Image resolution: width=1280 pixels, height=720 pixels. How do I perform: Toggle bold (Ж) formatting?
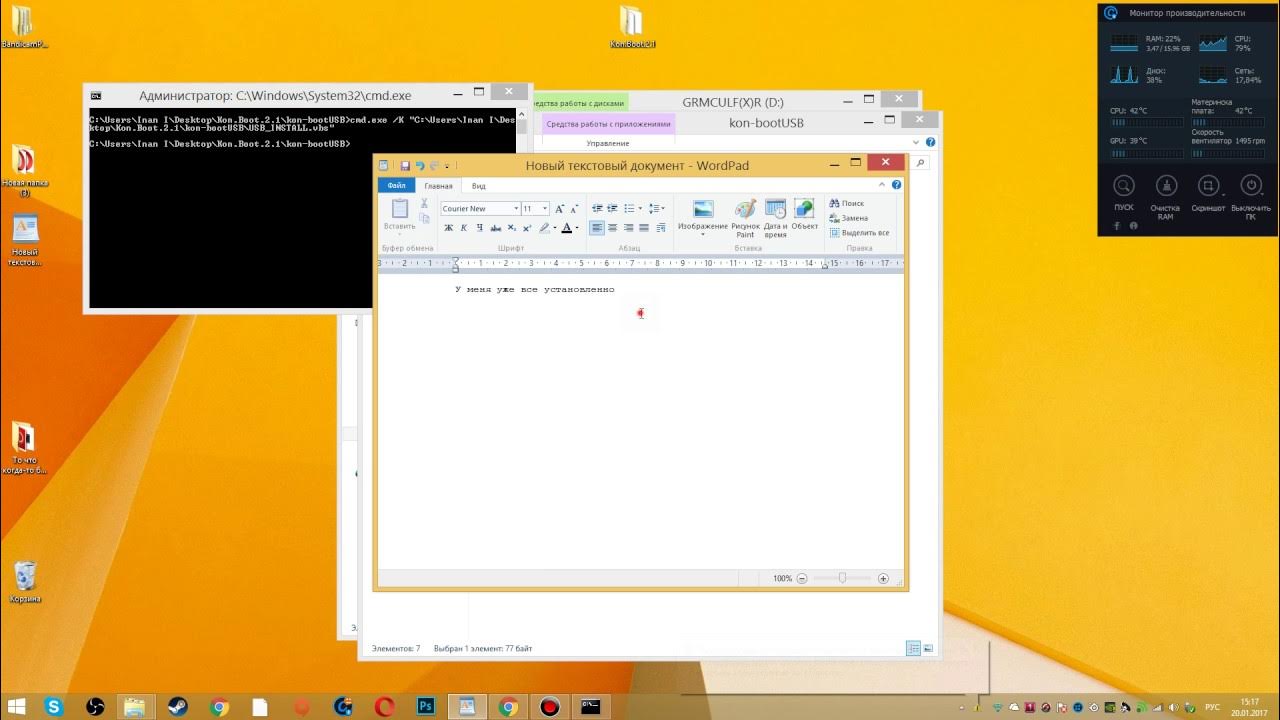(x=448, y=228)
